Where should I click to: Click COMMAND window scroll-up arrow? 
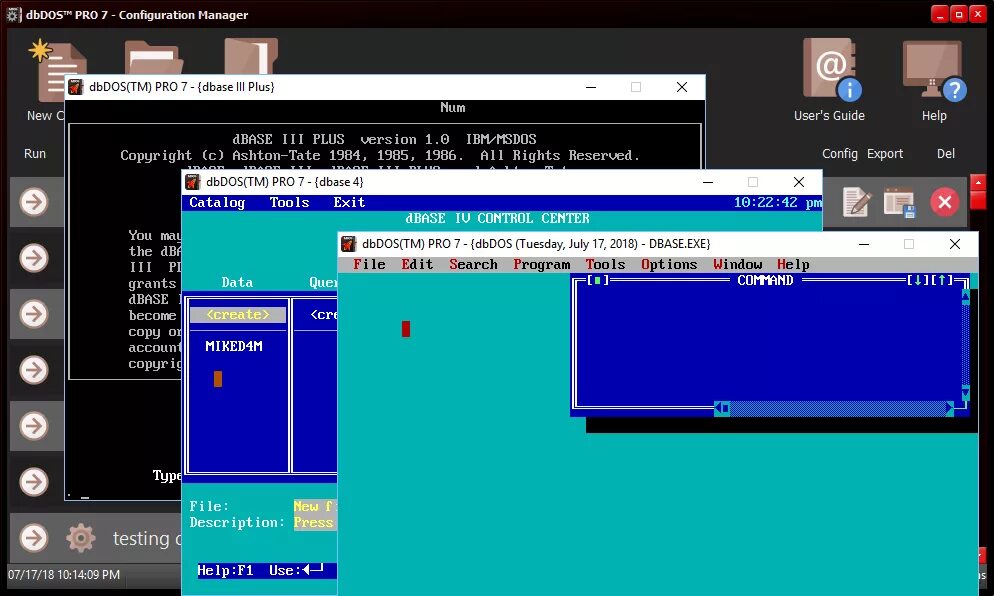pyautogui.click(x=965, y=297)
